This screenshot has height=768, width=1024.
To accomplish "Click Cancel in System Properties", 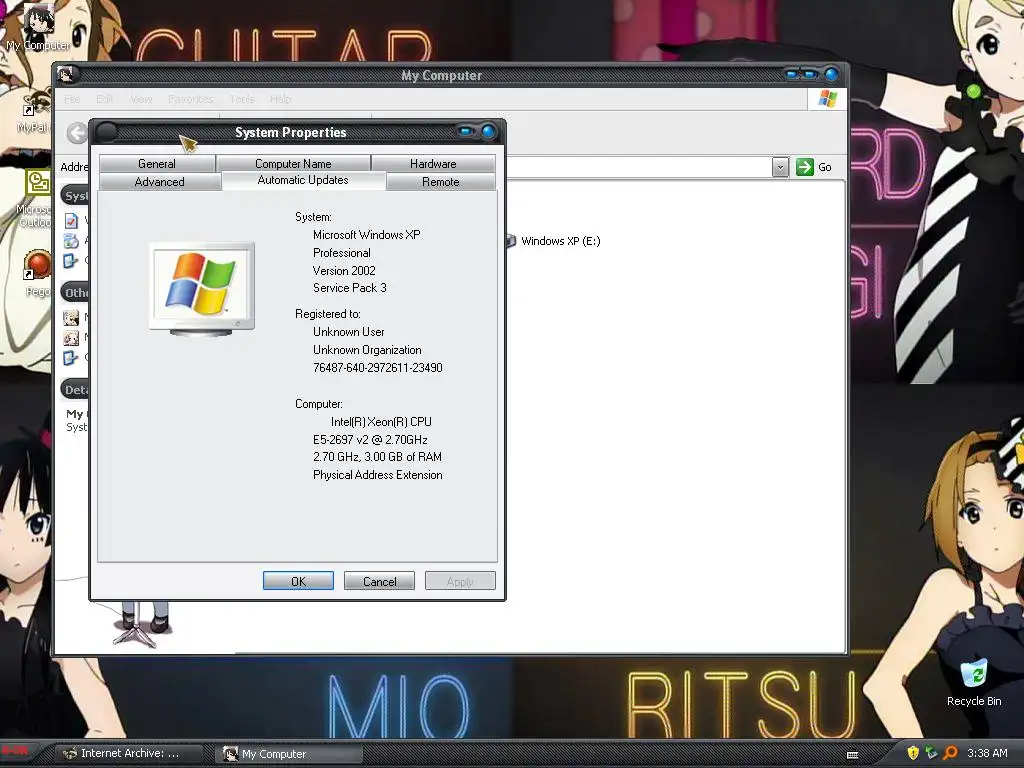I will point(379,581).
